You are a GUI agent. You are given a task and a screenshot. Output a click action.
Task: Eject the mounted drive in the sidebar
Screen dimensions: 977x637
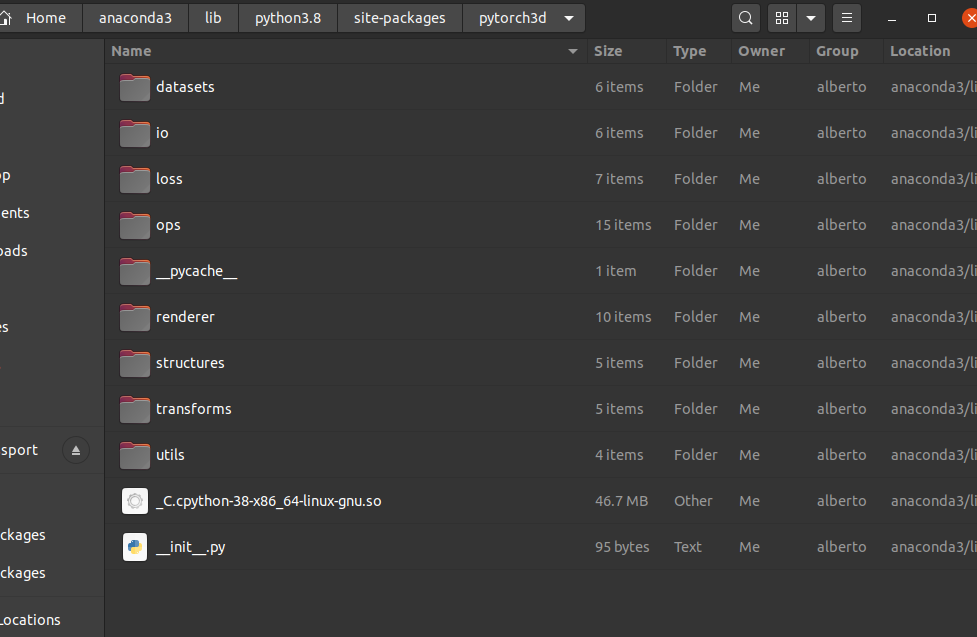(x=76, y=450)
